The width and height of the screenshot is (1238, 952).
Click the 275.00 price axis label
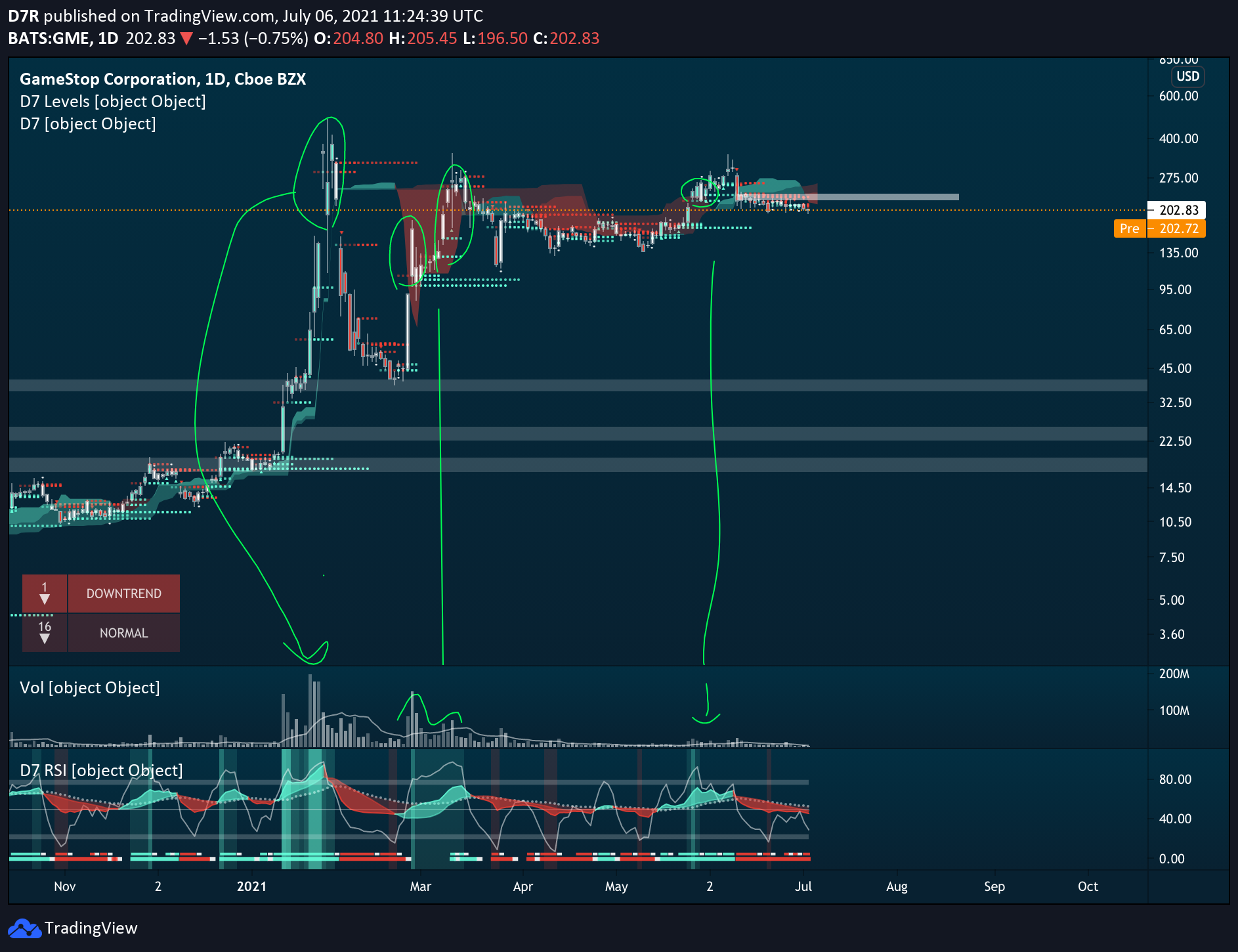tap(1178, 178)
